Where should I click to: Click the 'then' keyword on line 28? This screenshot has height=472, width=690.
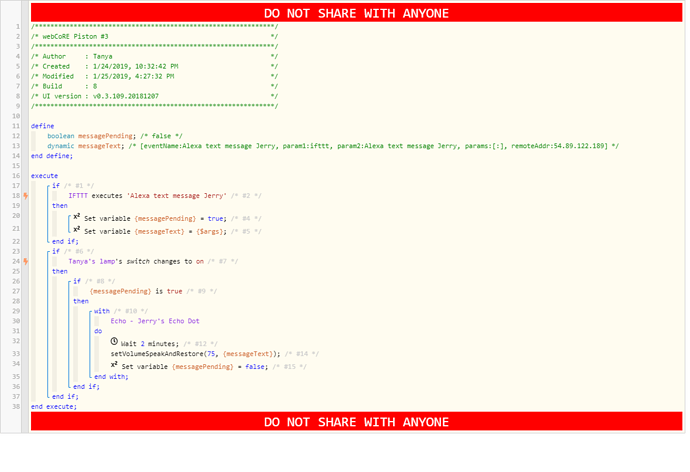click(81, 301)
